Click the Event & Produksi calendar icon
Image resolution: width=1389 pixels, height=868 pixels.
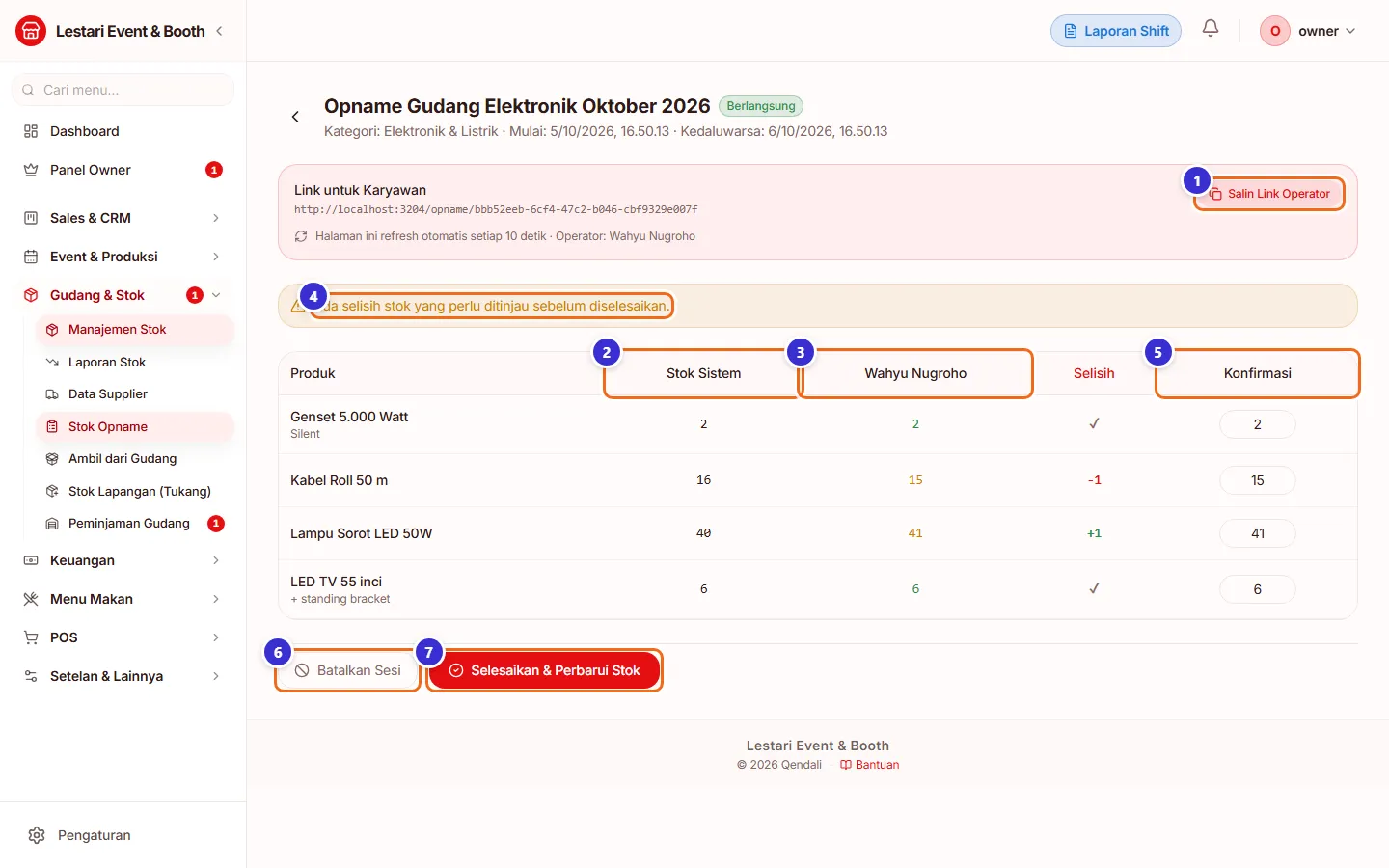pyautogui.click(x=31, y=257)
